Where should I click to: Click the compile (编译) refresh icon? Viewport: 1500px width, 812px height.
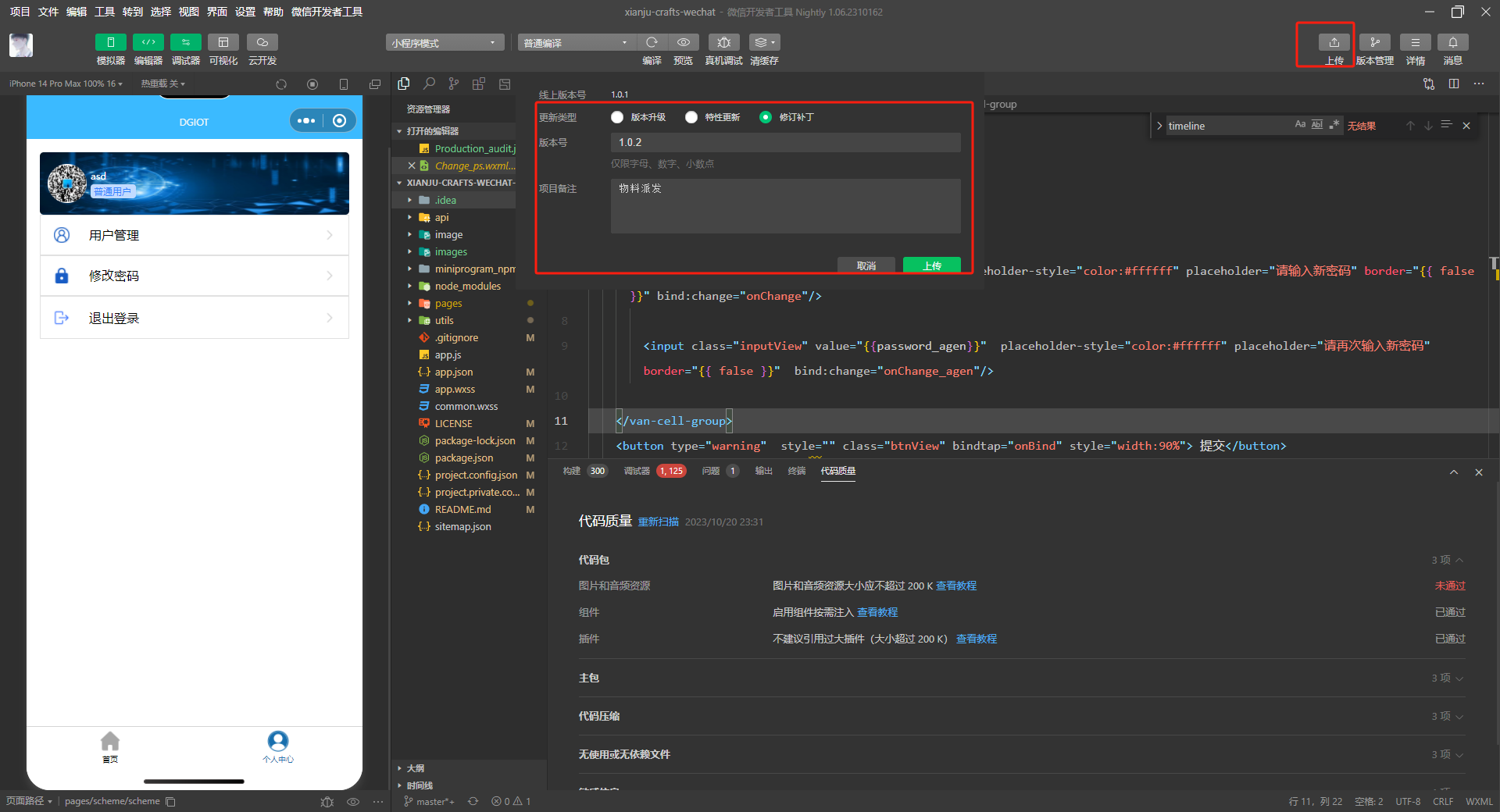click(x=652, y=42)
